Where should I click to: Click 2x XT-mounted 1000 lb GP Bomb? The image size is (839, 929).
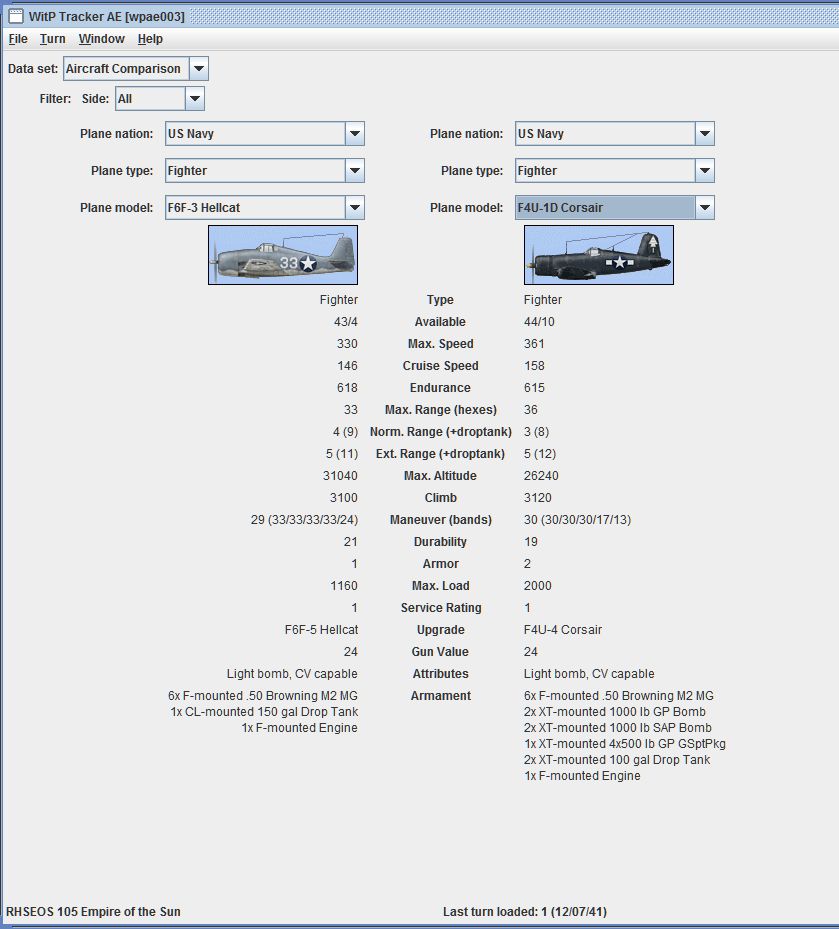615,712
